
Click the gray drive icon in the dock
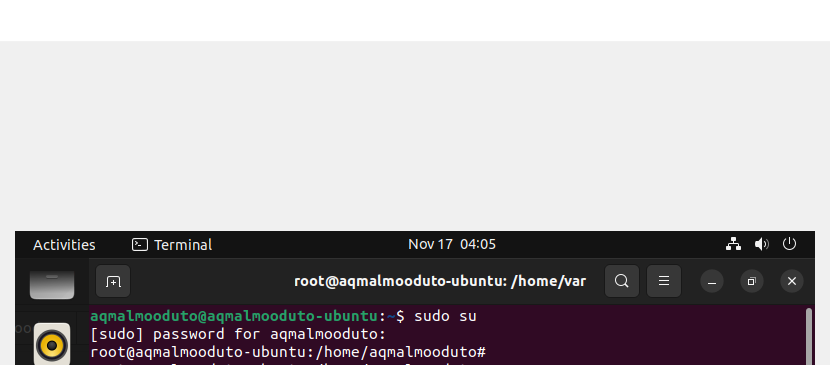point(52,285)
